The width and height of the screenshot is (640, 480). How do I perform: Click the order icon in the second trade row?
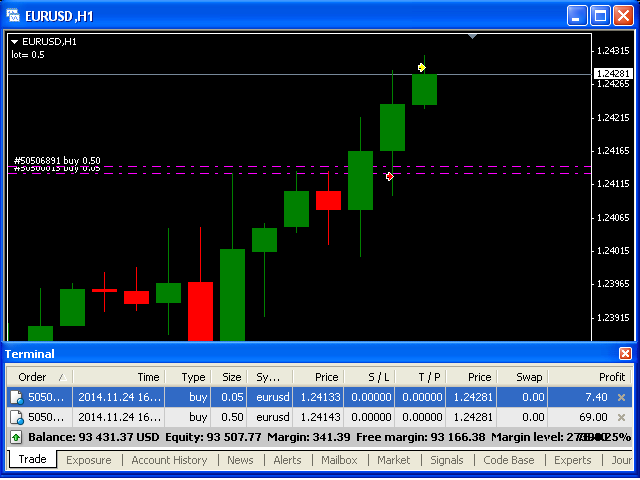point(16,417)
